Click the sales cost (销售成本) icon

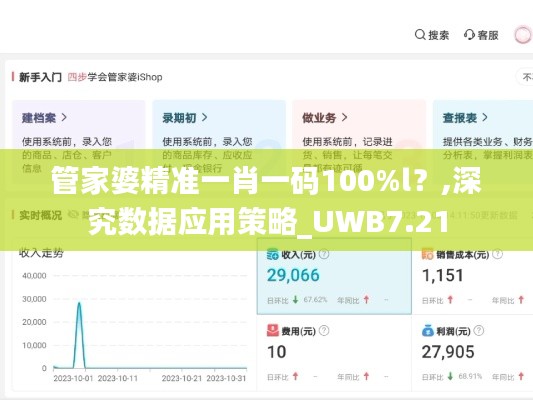point(427,254)
